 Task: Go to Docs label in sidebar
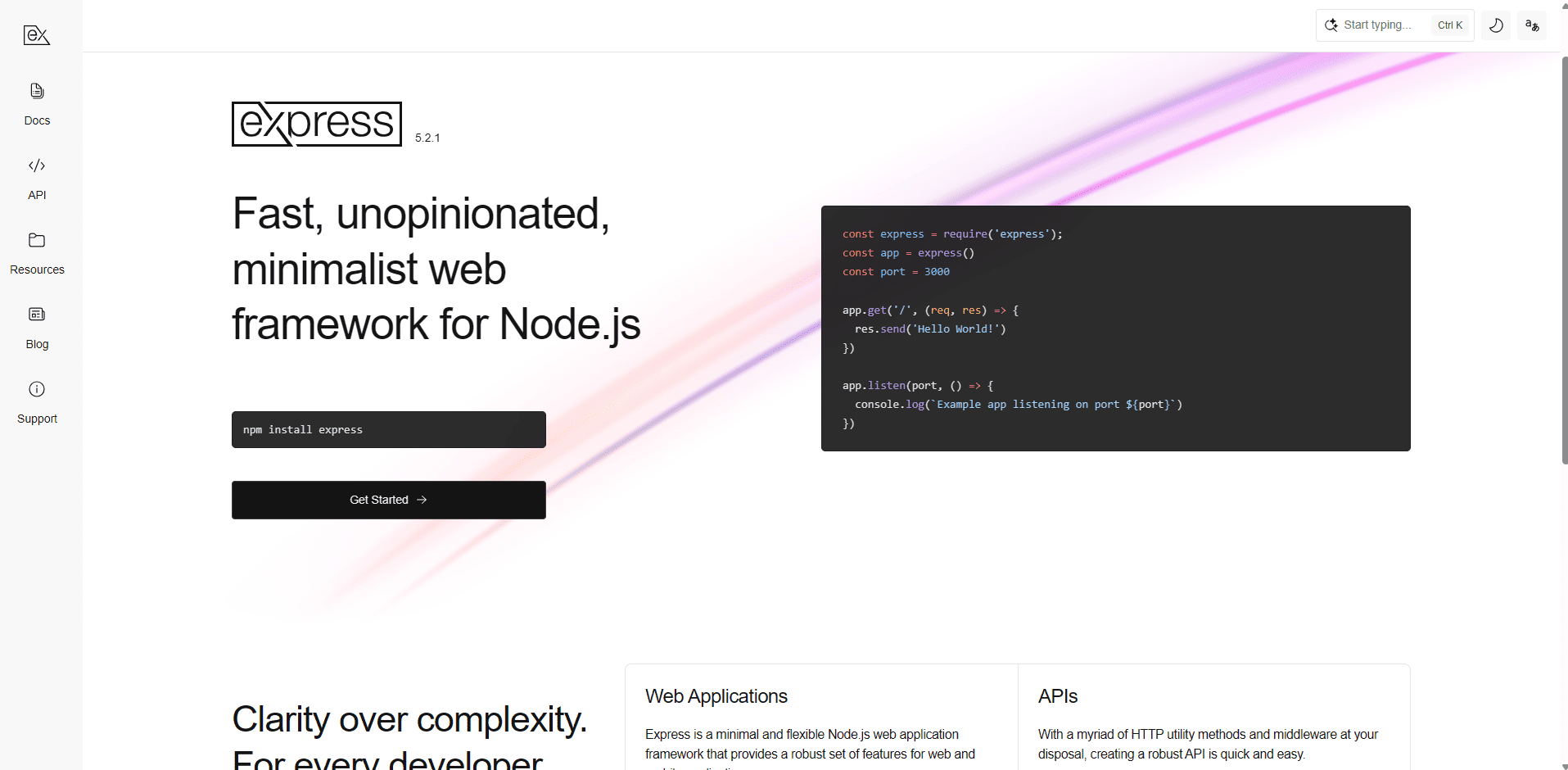tap(37, 120)
